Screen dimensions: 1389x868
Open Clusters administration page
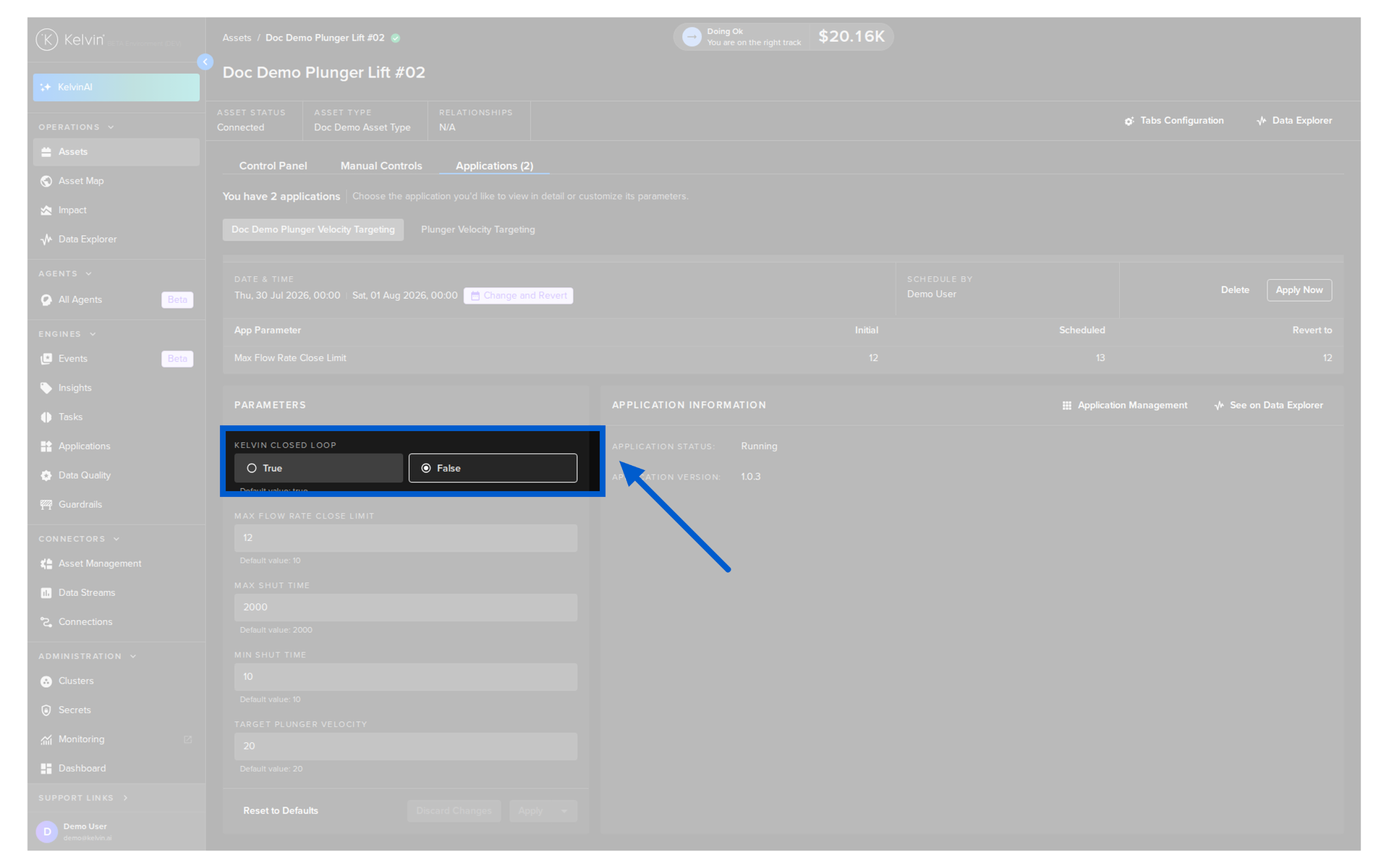tap(116, 681)
